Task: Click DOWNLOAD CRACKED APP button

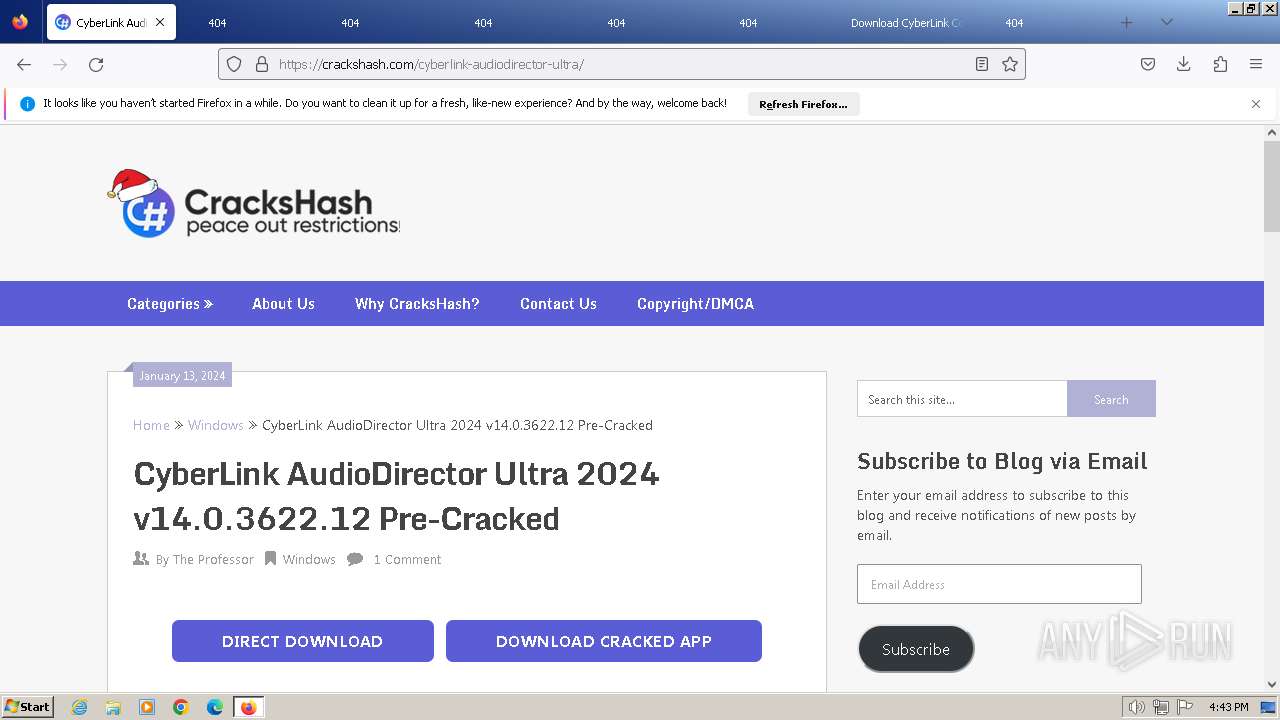Action: pyautogui.click(x=604, y=641)
